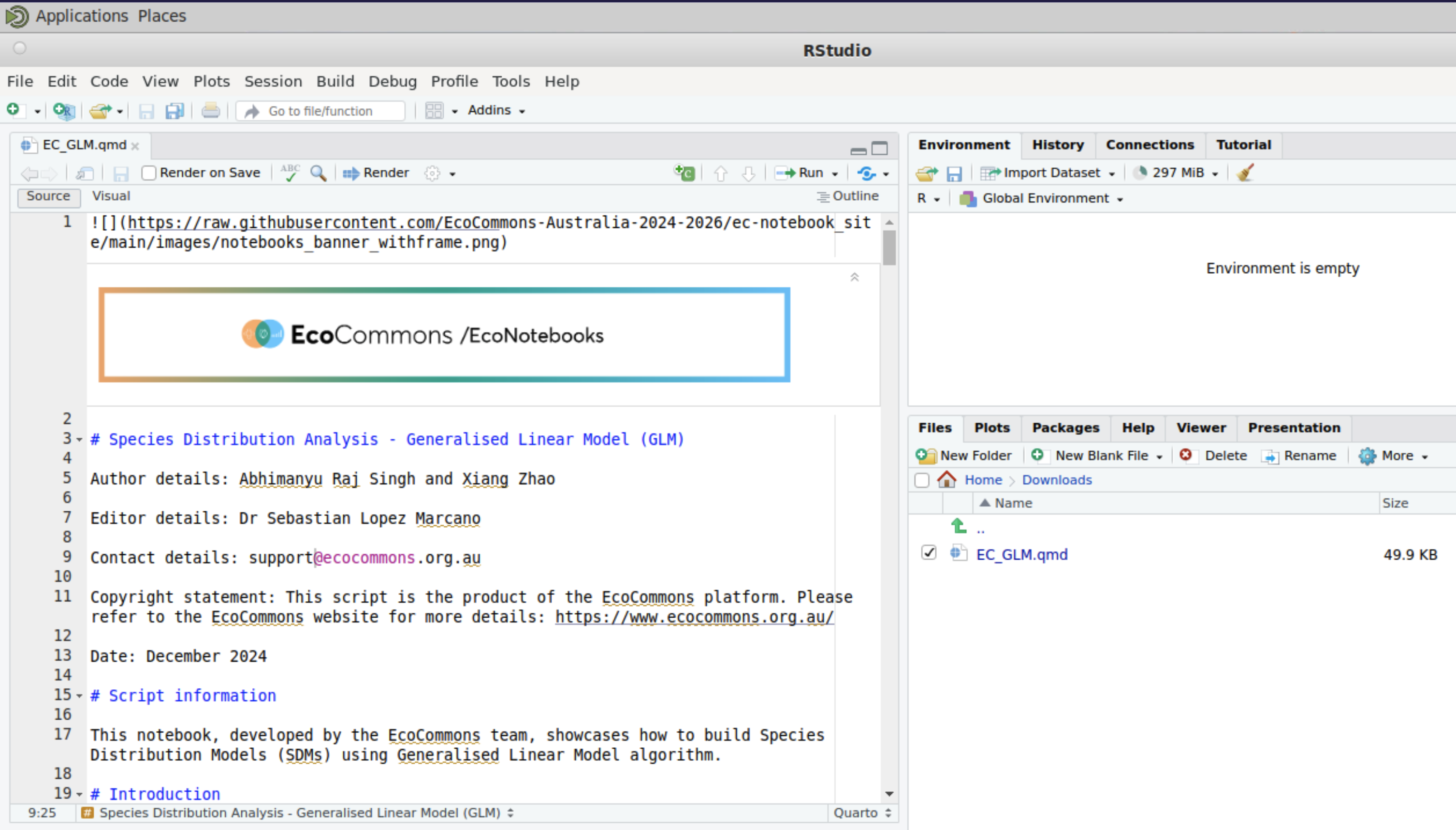Click the Go to file/function field
Screen dimensions: 1456x830
coord(321,111)
